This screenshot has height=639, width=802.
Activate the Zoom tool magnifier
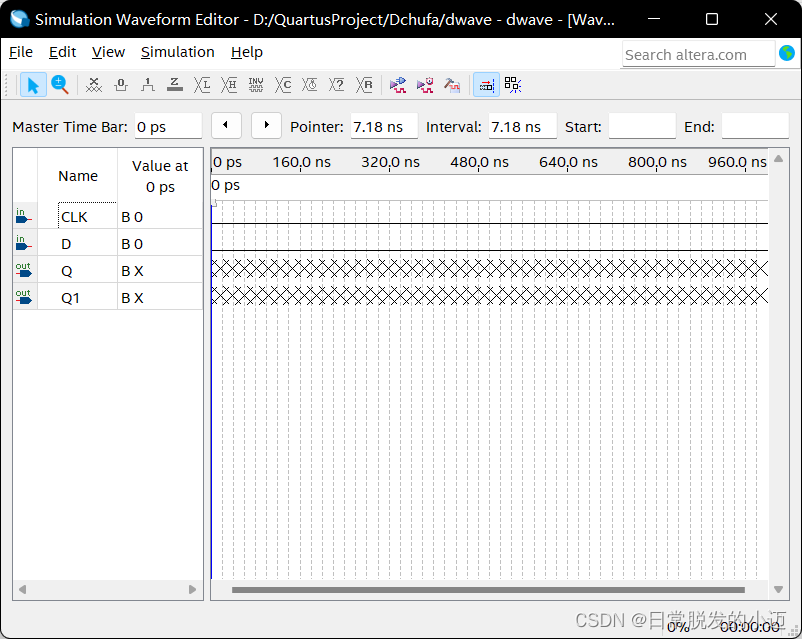[60, 85]
